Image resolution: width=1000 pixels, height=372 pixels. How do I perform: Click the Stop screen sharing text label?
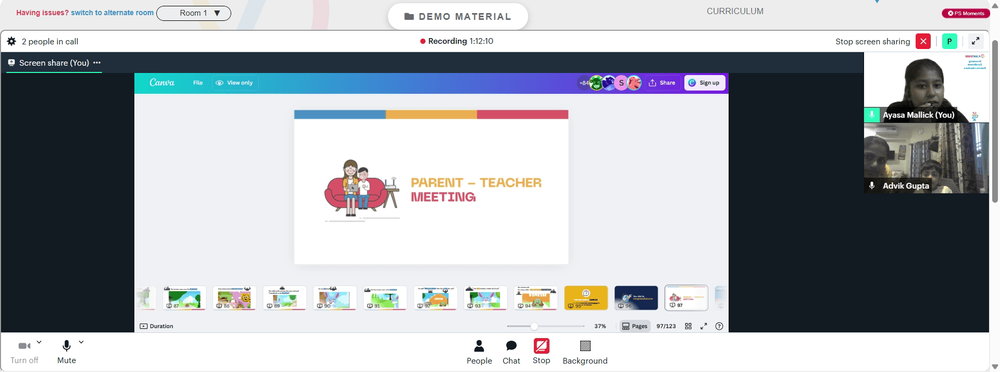click(x=872, y=41)
